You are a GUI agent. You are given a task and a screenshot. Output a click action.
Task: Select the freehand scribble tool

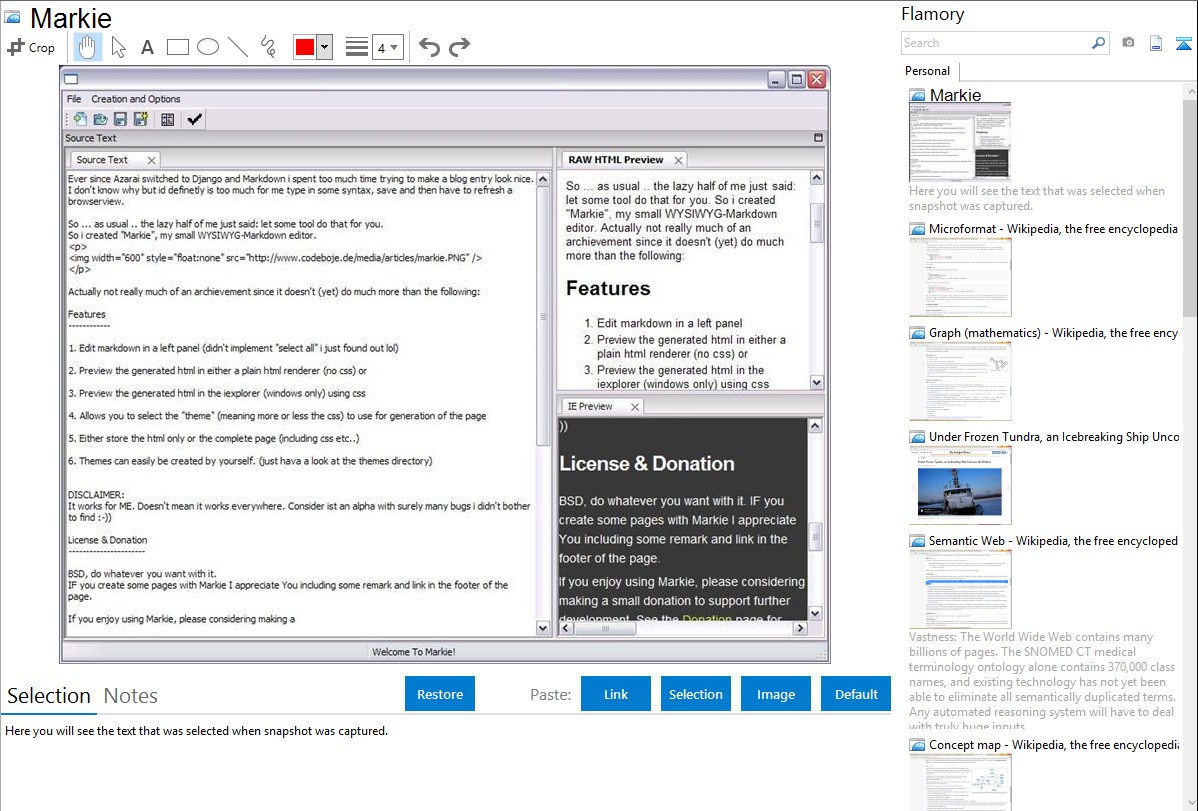click(268, 47)
